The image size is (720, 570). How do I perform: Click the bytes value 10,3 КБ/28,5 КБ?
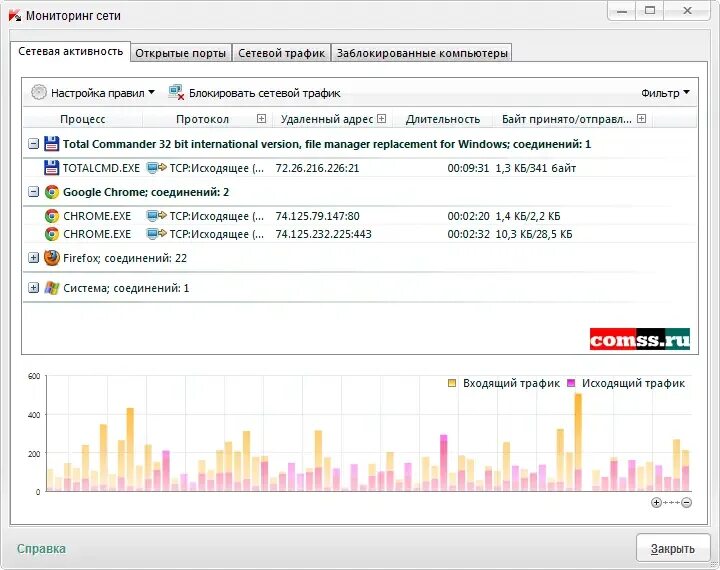coord(534,234)
